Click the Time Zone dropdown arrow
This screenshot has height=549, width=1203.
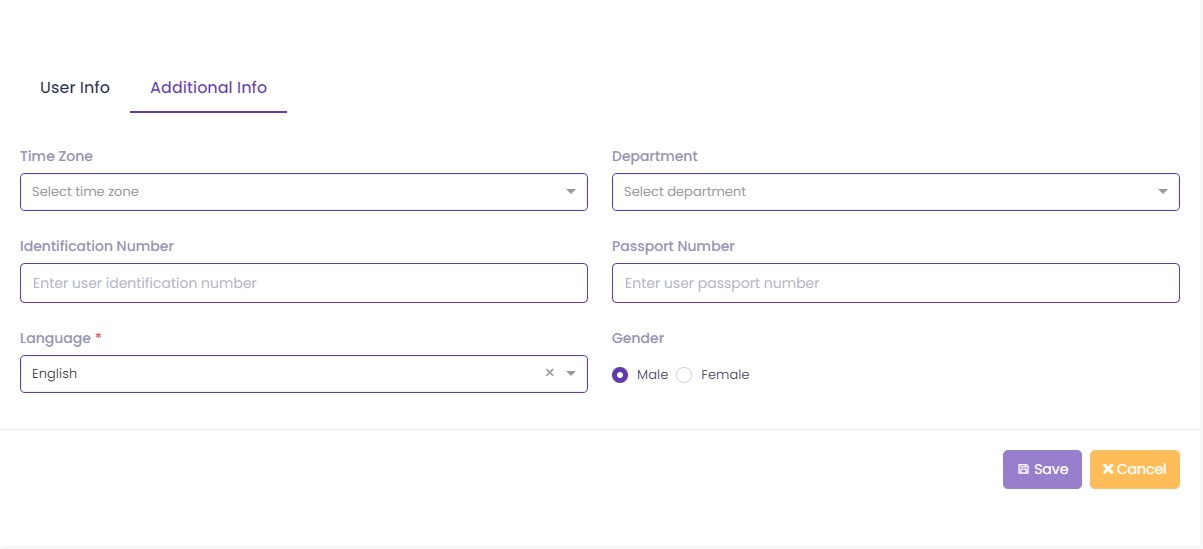(571, 191)
